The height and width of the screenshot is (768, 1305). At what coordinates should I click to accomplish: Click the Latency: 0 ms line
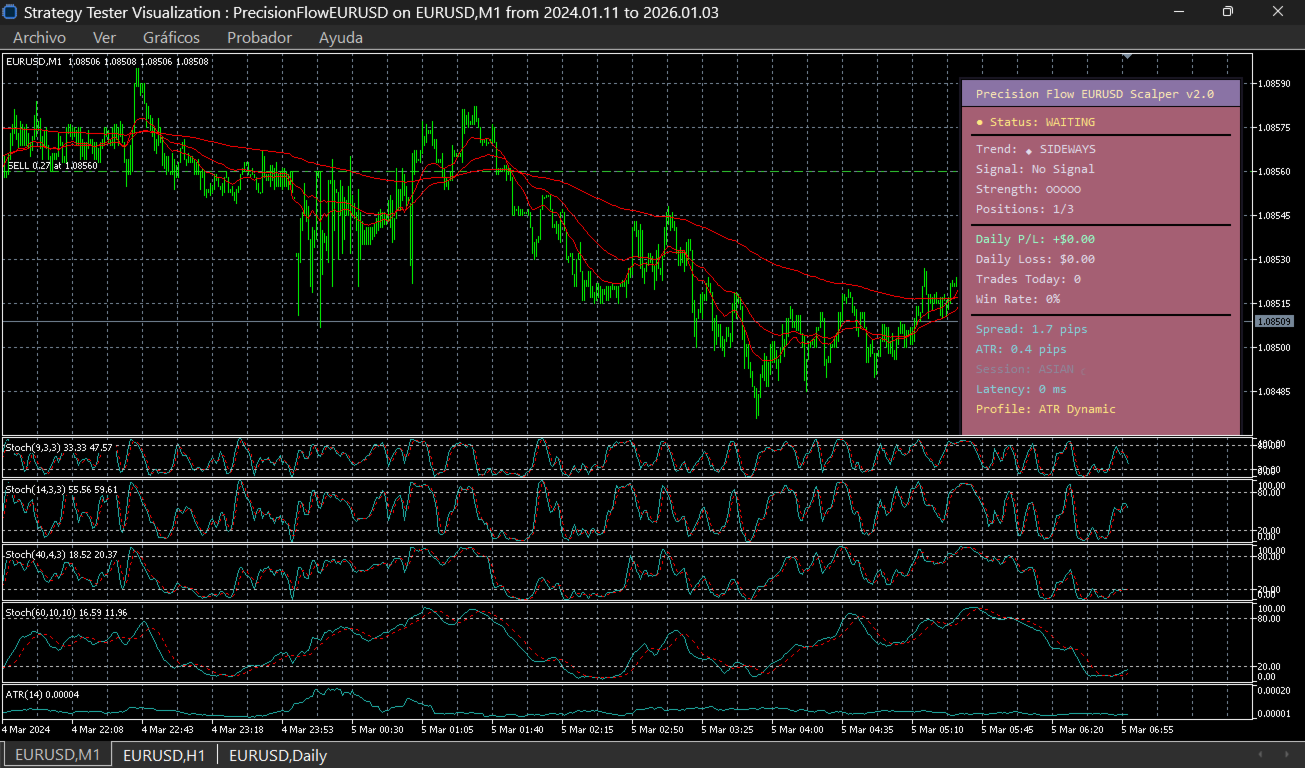(x=1021, y=389)
